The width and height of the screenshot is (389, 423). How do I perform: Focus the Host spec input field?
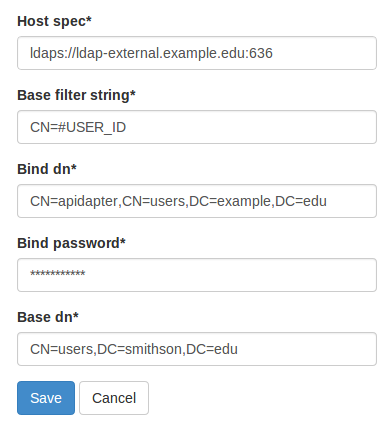pyautogui.click(x=197, y=53)
